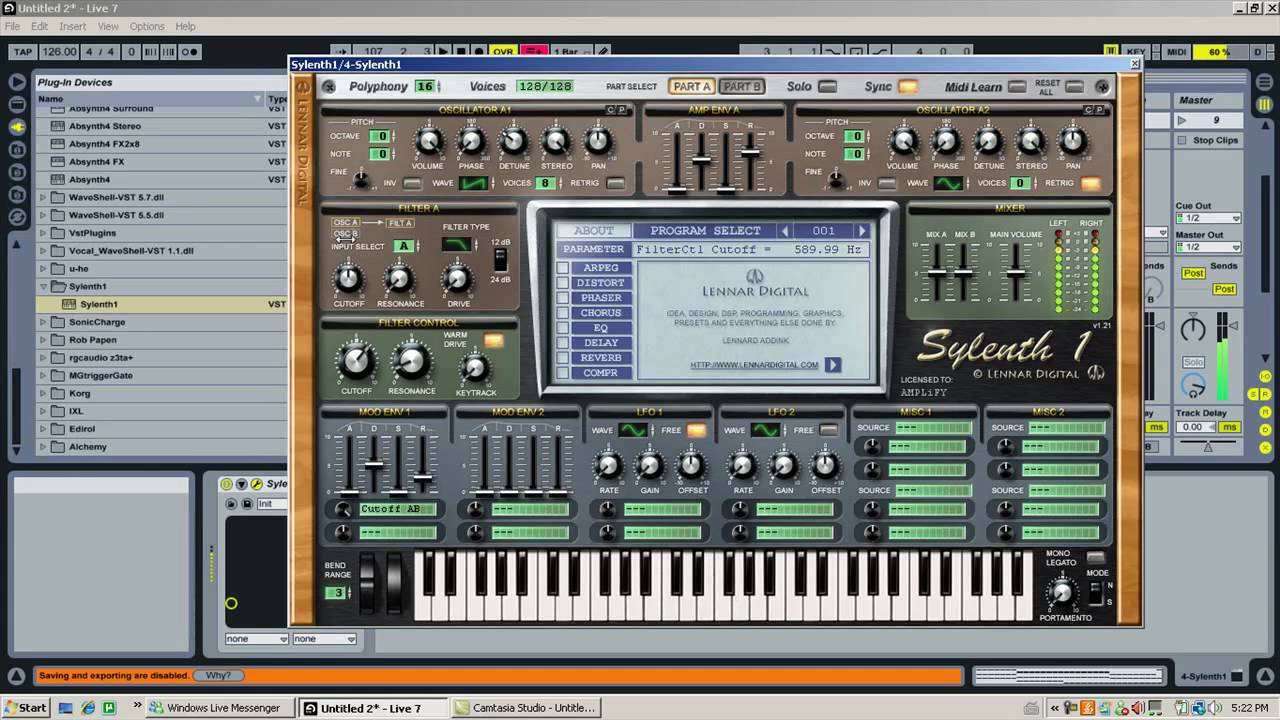1280x720 pixels.
Task: Open the Edit menu
Action: (39, 26)
